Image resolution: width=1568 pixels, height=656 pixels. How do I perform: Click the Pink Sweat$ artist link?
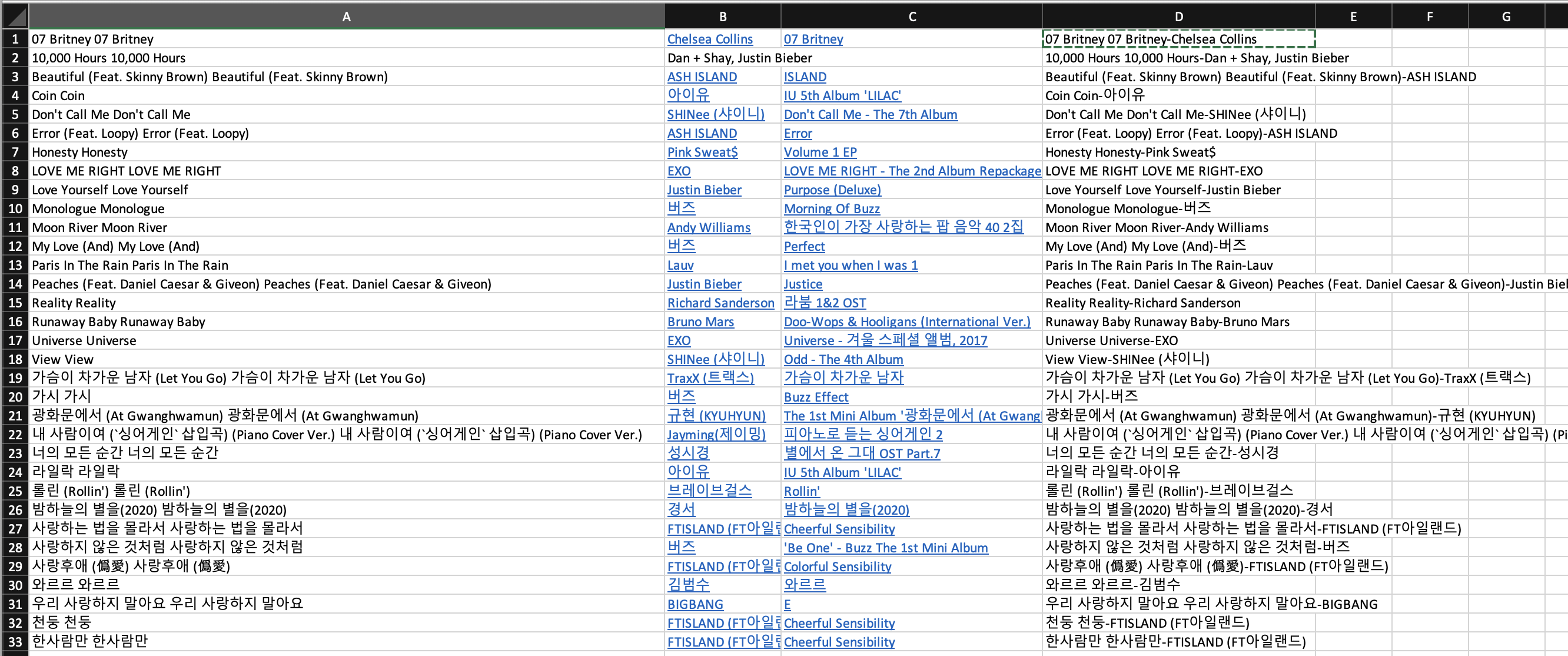click(x=702, y=153)
